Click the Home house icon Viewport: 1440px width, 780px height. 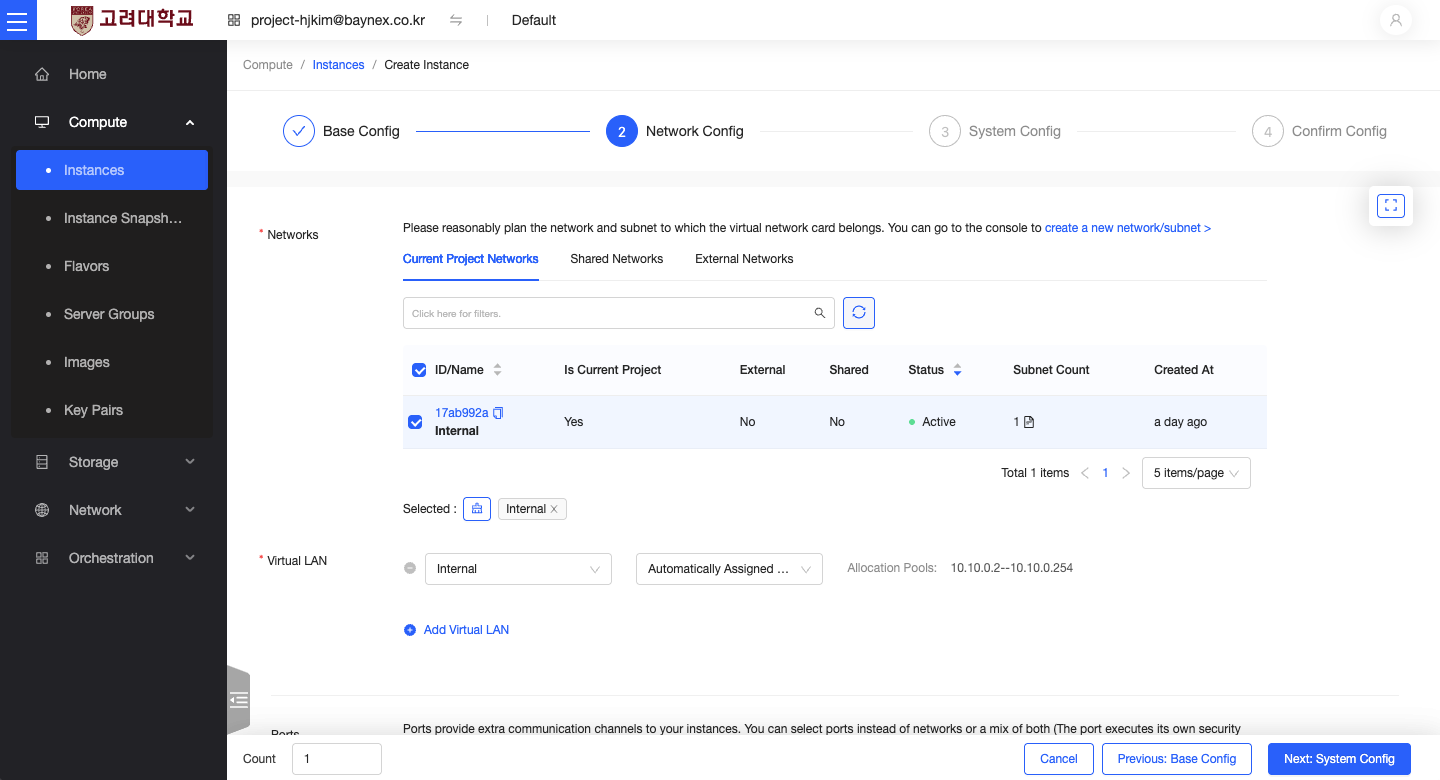click(x=42, y=74)
